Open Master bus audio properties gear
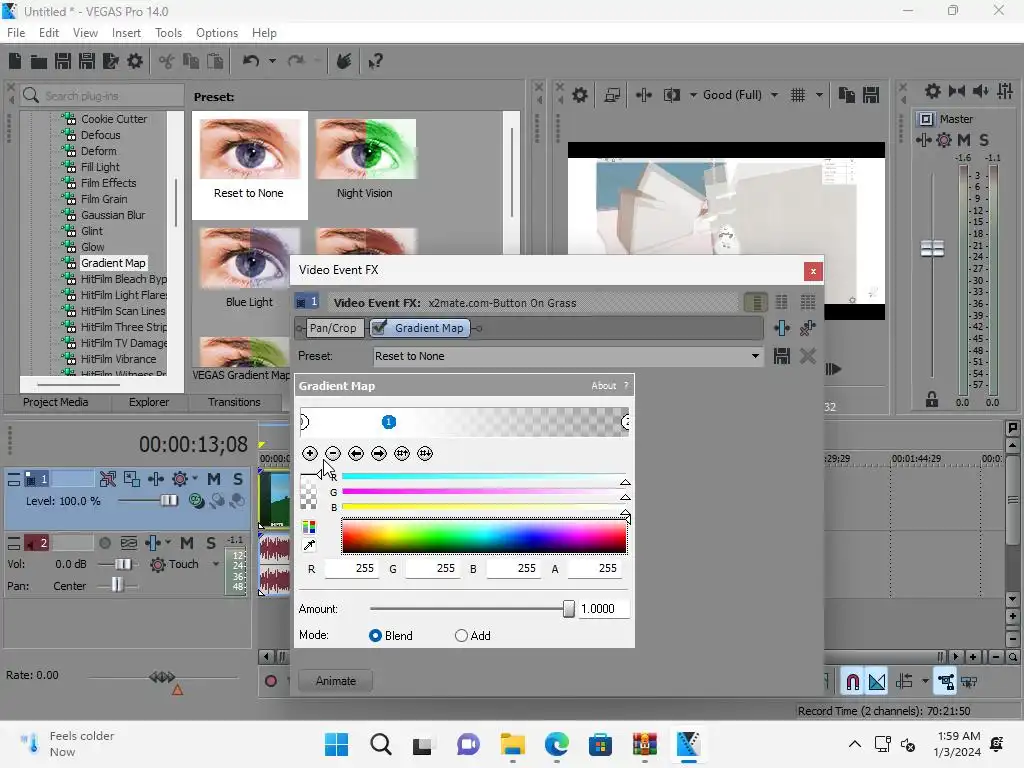Screen dimensions: 1024x768 coord(933,91)
